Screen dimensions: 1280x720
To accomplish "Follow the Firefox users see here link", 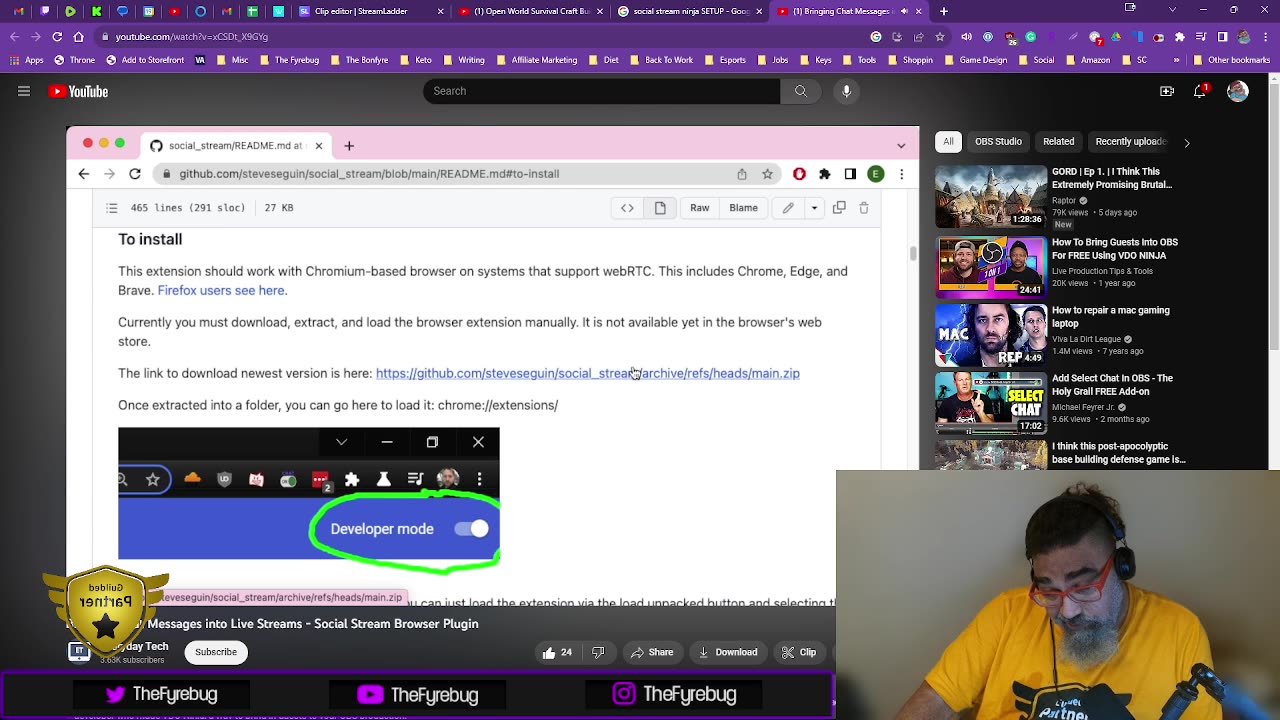I will click(x=222, y=290).
